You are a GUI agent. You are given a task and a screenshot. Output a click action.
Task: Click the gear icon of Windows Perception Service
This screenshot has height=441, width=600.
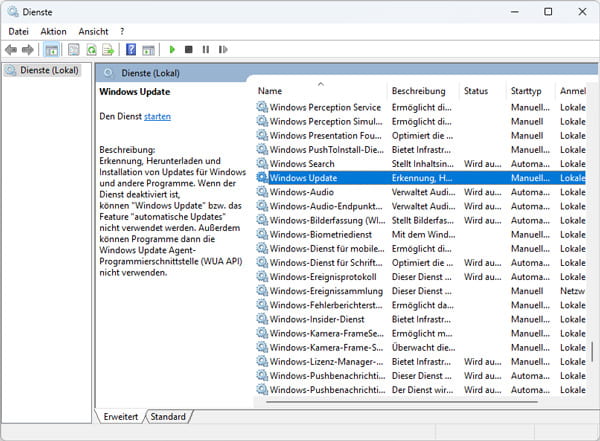pyautogui.click(x=262, y=107)
